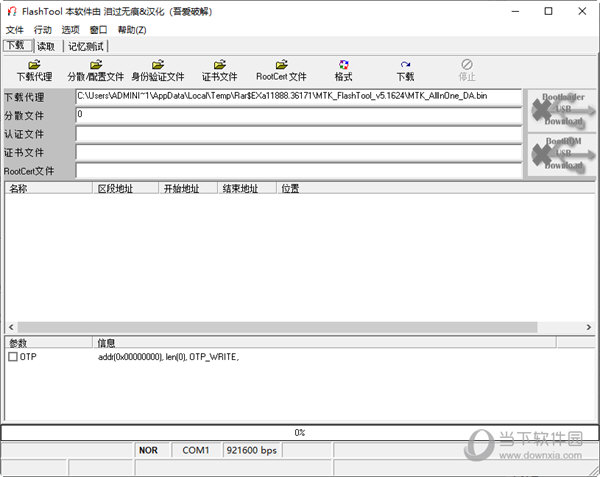Minimize the FlashTool window
Viewport: 600px width, 477px height.
(515, 11)
